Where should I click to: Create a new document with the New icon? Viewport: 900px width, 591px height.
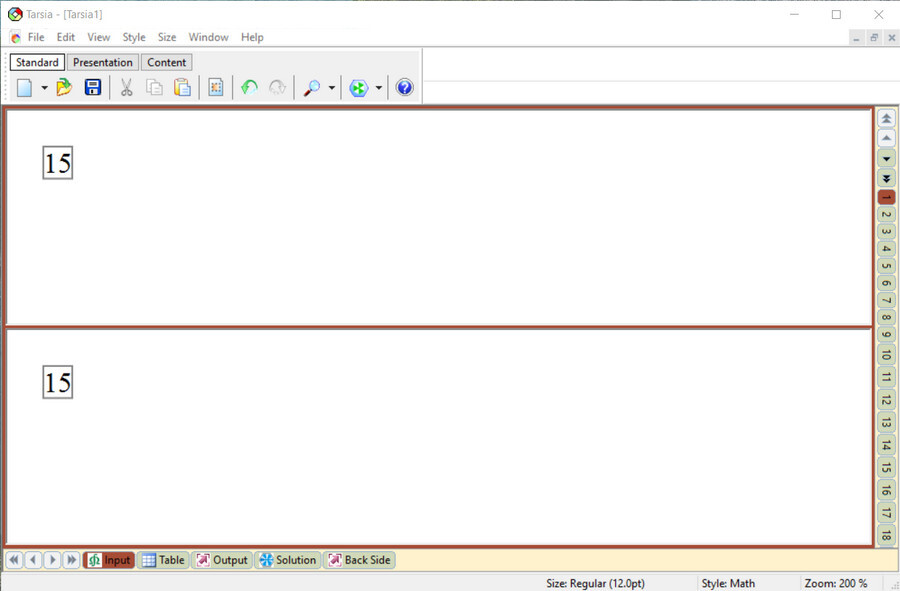click(x=25, y=88)
